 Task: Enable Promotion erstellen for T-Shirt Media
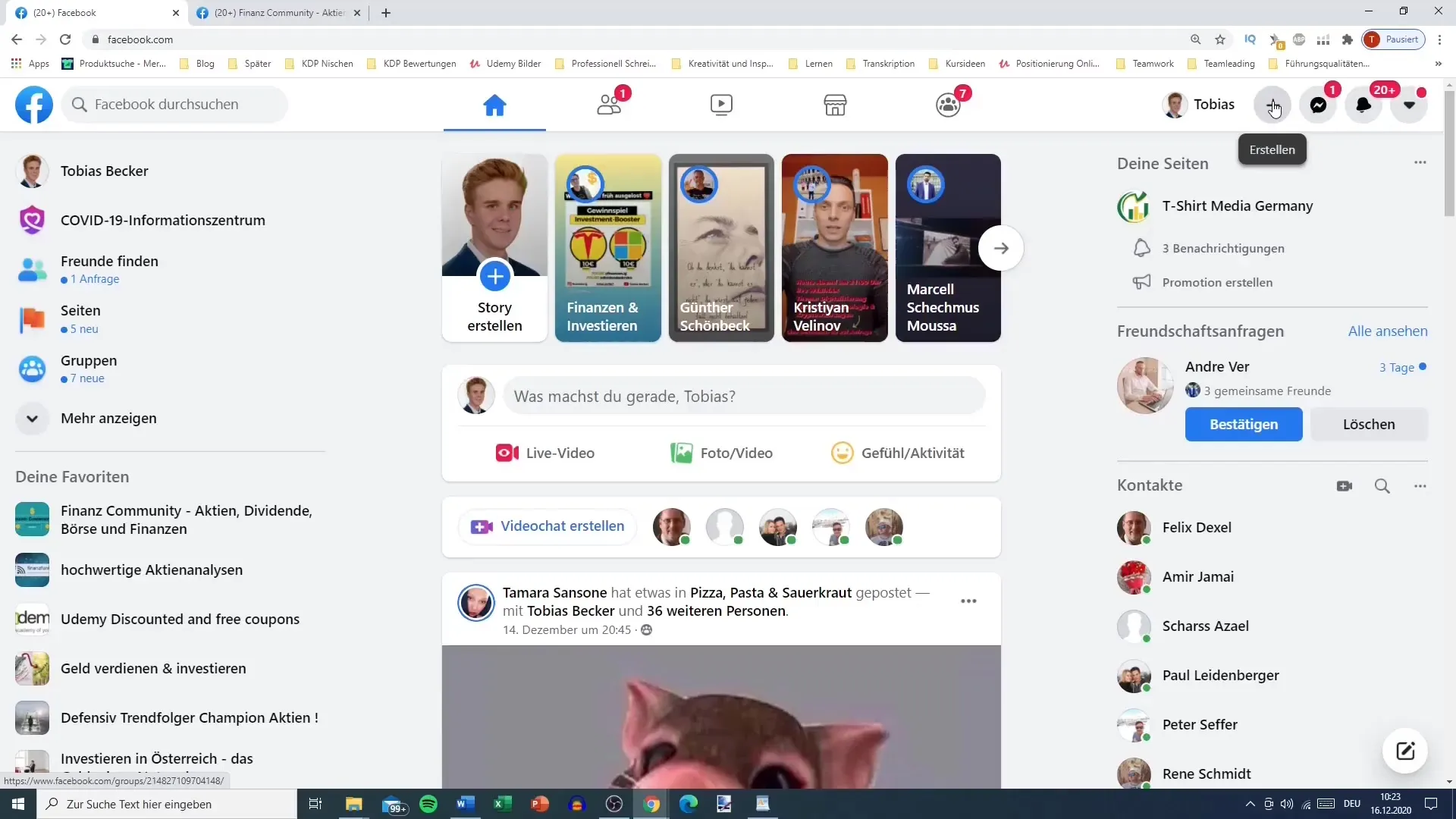[1217, 282]
